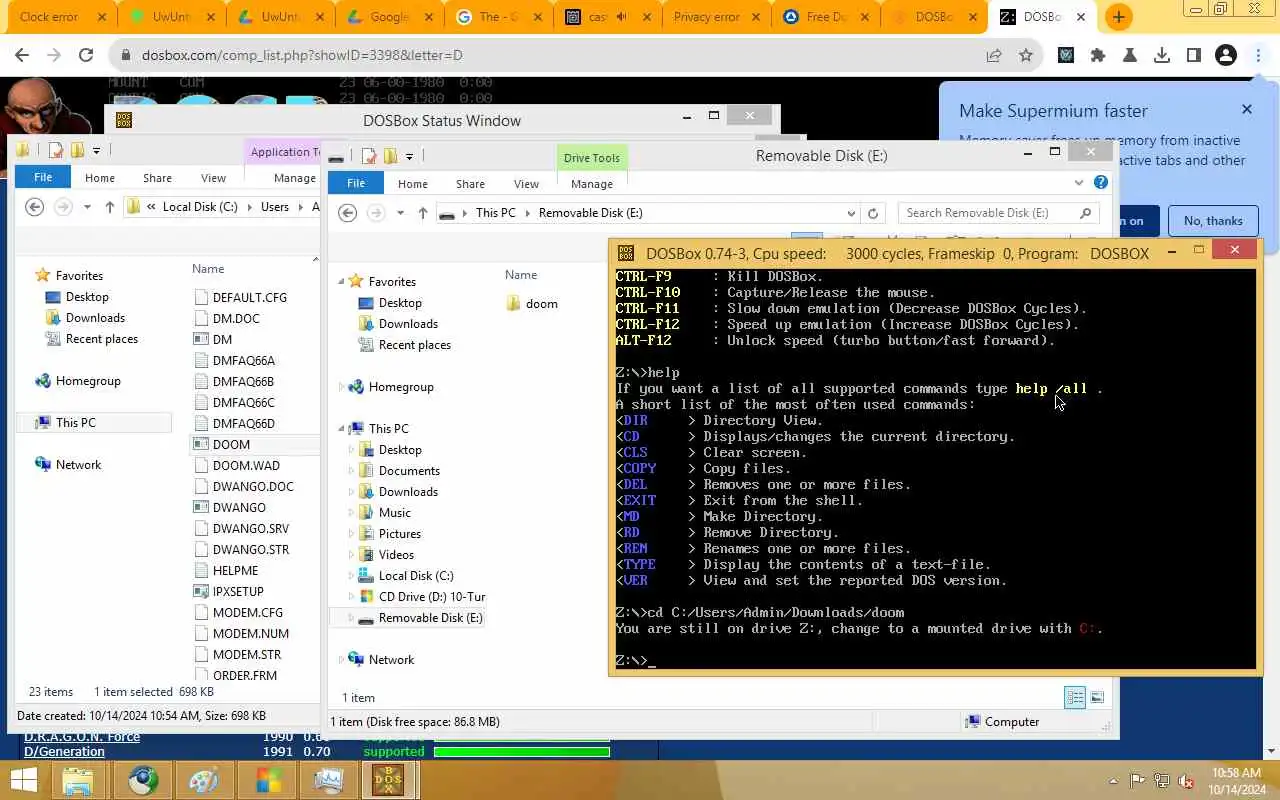
Task: Select the DOOM application file
Action: (x=231, y=445)
